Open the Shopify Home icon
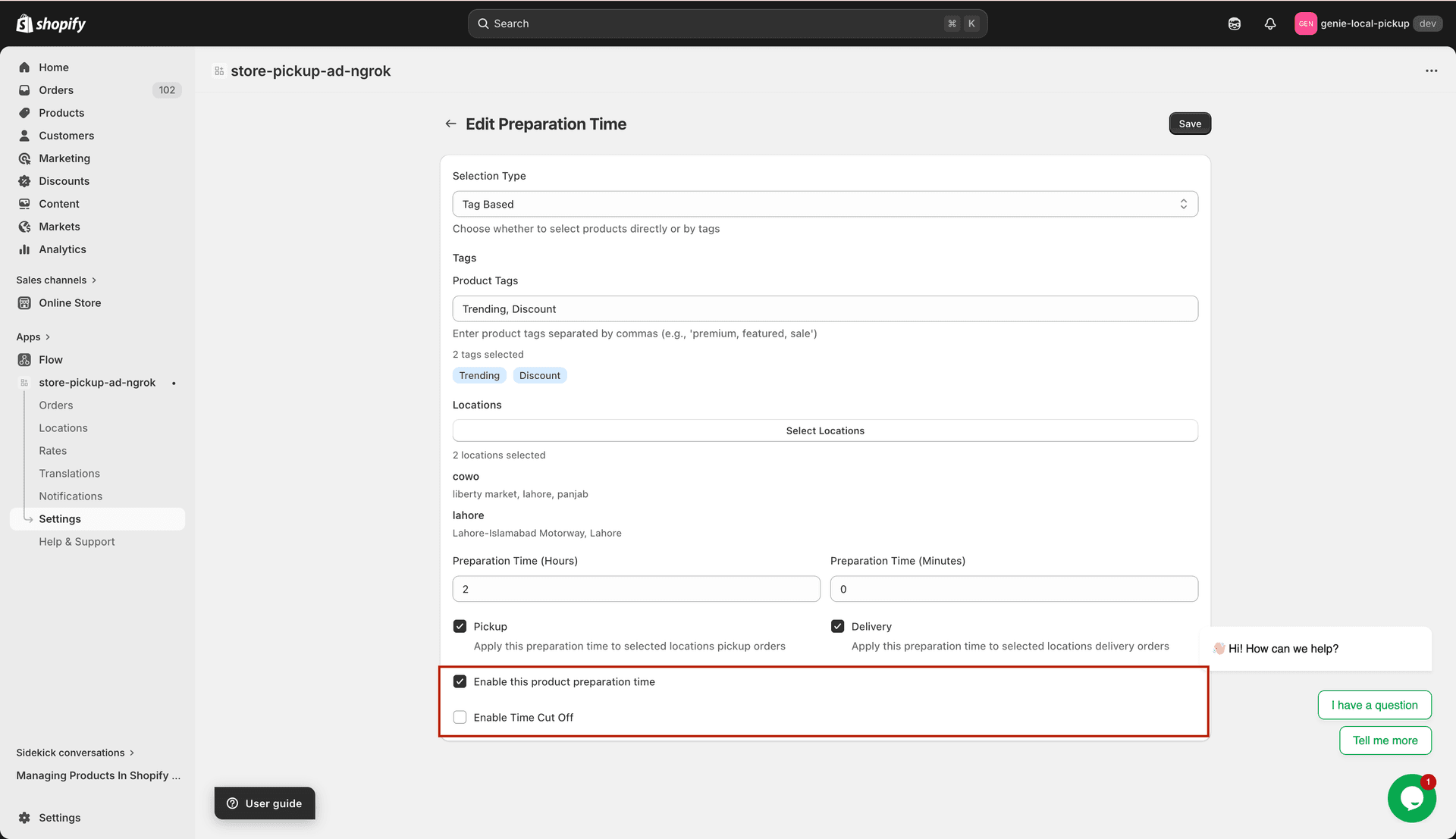The width and height of the screenshot is (1456, 839). point(24,67)
